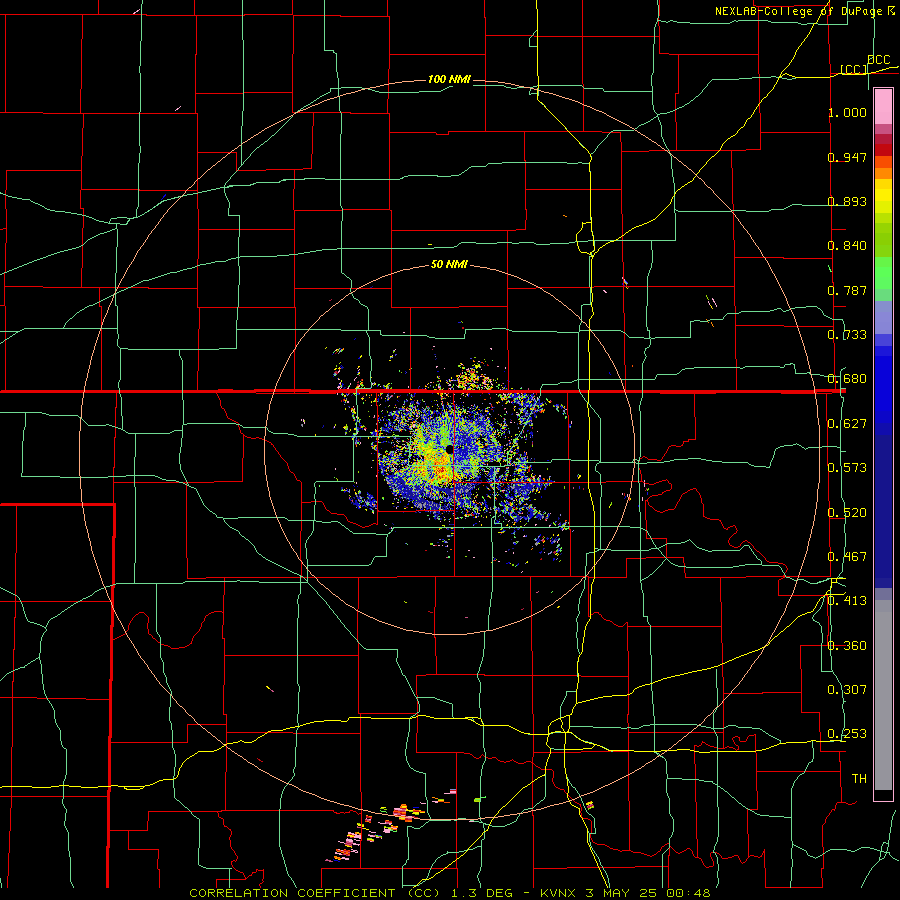This screenshot has width=900, height=900.
Task: Pick the red segment of the color bar
Action: (x=883, y=150)
